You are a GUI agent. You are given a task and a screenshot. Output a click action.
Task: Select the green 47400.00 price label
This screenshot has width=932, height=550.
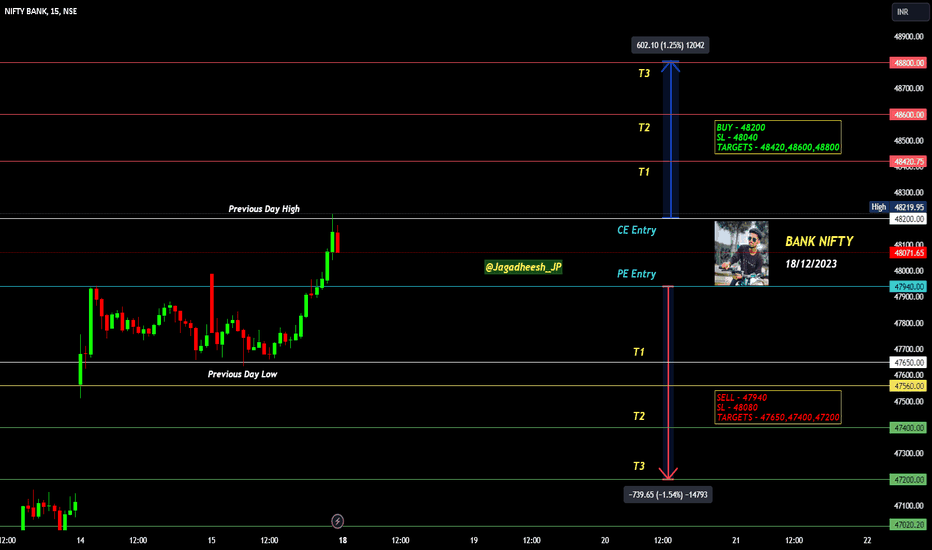(908, 428)
